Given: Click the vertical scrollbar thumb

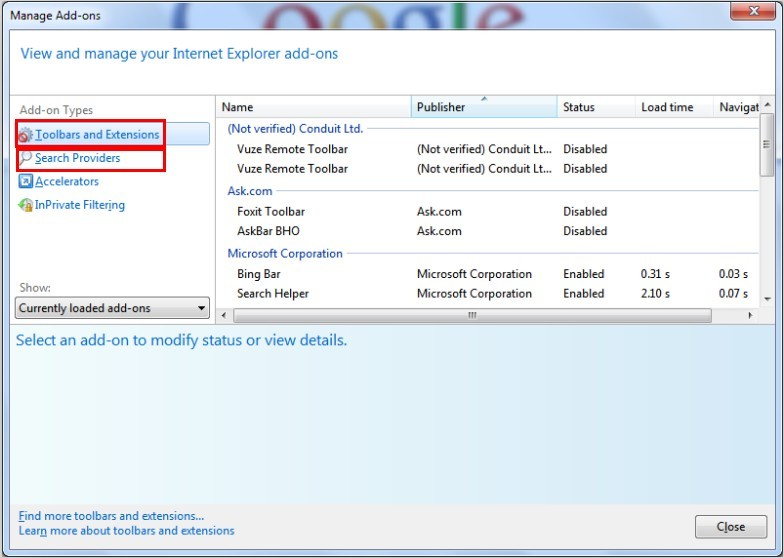Looking at the screenshot, I should pyautogui.click(x=766, y=145).
